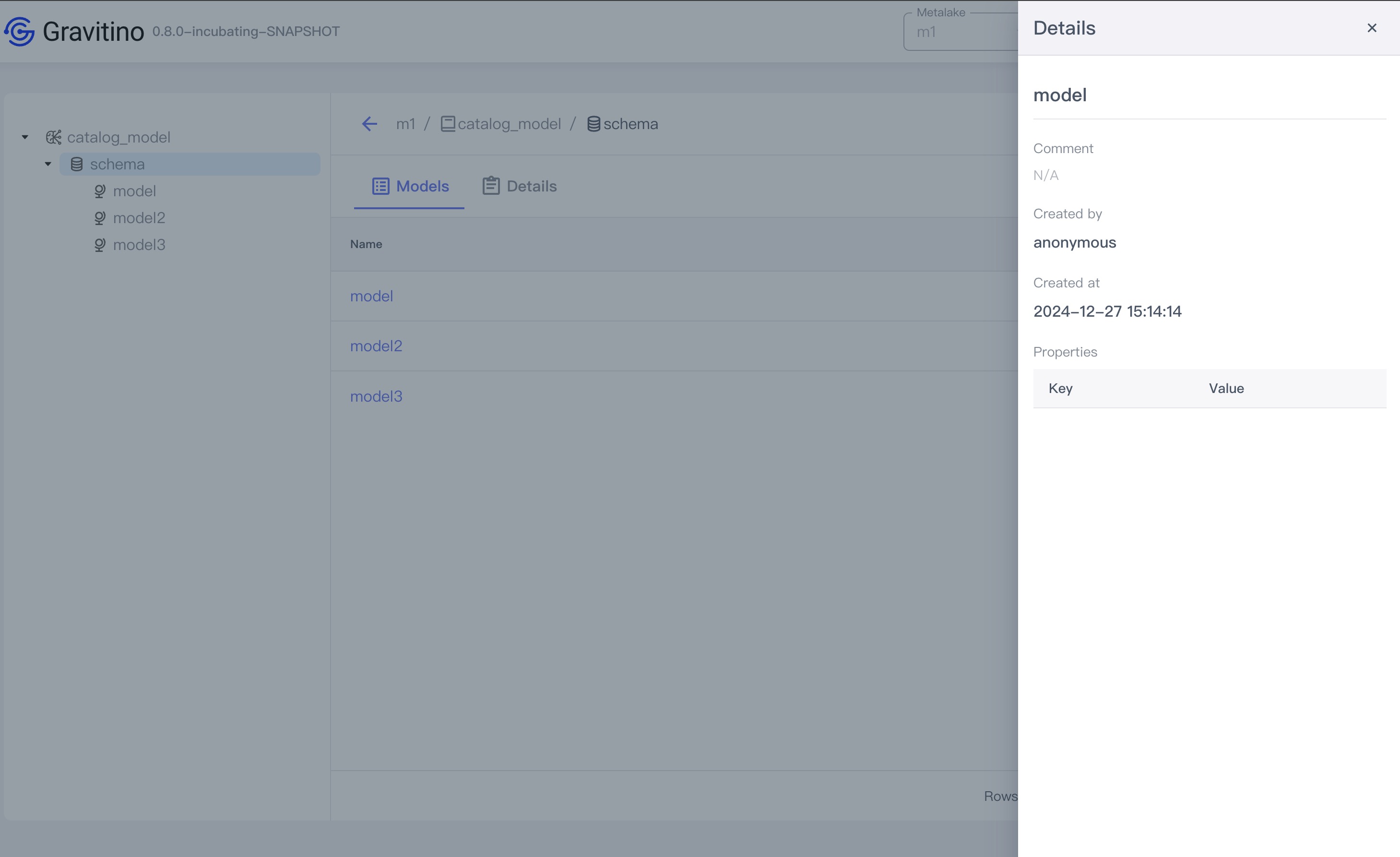Open the model2 link in the table

pyautogui.click(x=376, y=346)
